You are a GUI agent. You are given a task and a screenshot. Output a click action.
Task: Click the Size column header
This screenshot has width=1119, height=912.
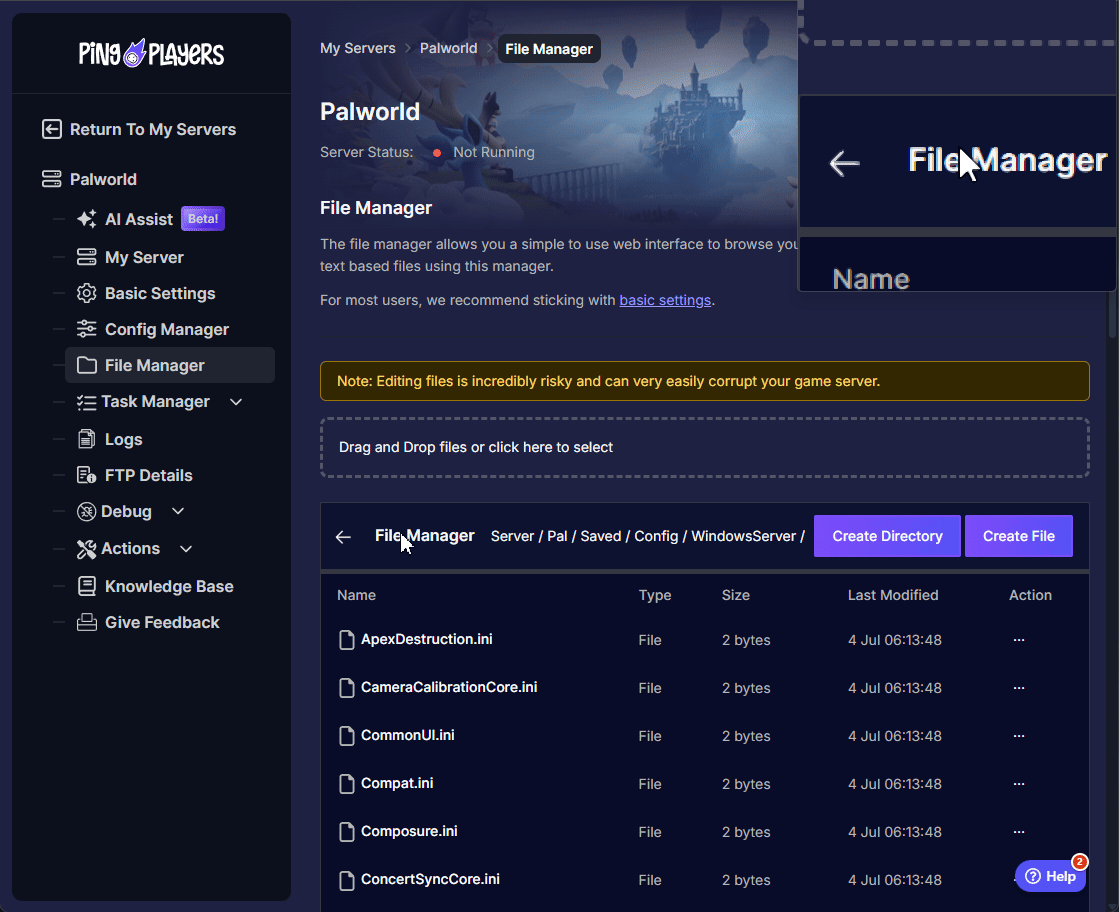tap(735, 595)
